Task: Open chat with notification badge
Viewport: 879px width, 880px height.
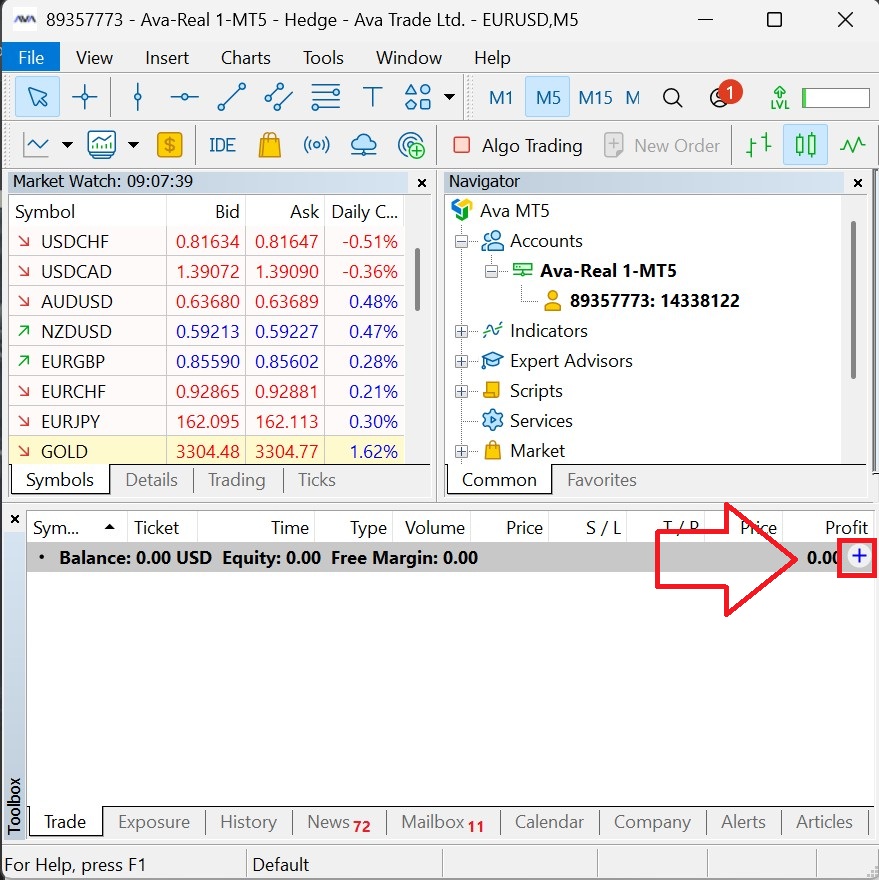Action: (724, 94)
